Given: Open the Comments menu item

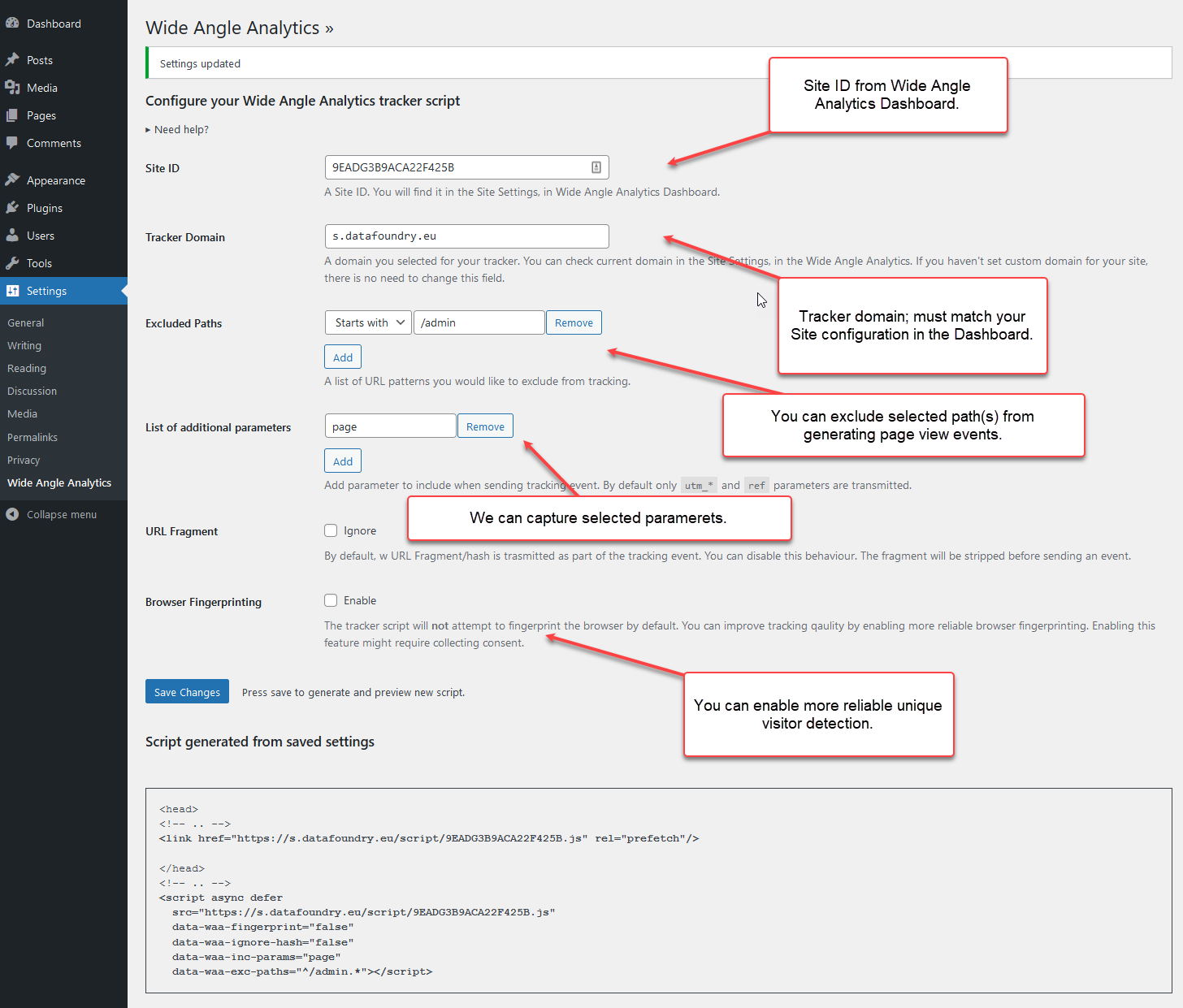Looking at the screenshot, I should click(63, 143).
